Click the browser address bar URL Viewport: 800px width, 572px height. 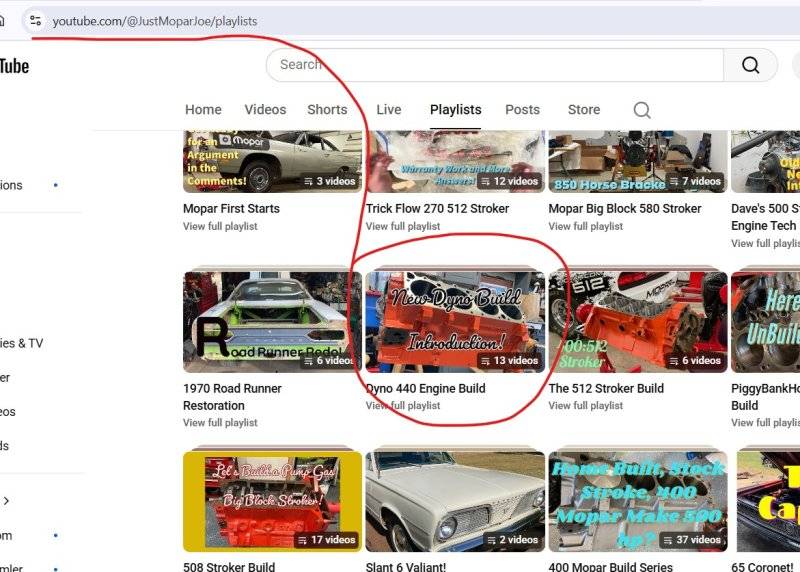click(x=155, y=20)
